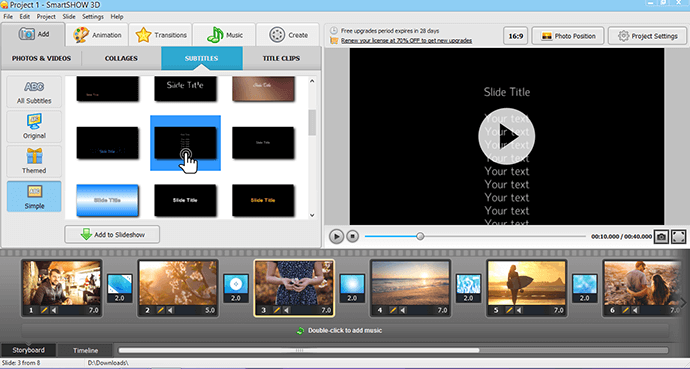Select the orange Slide Title template
Viewport: 690px width, 369px height.
click(263, 200)
